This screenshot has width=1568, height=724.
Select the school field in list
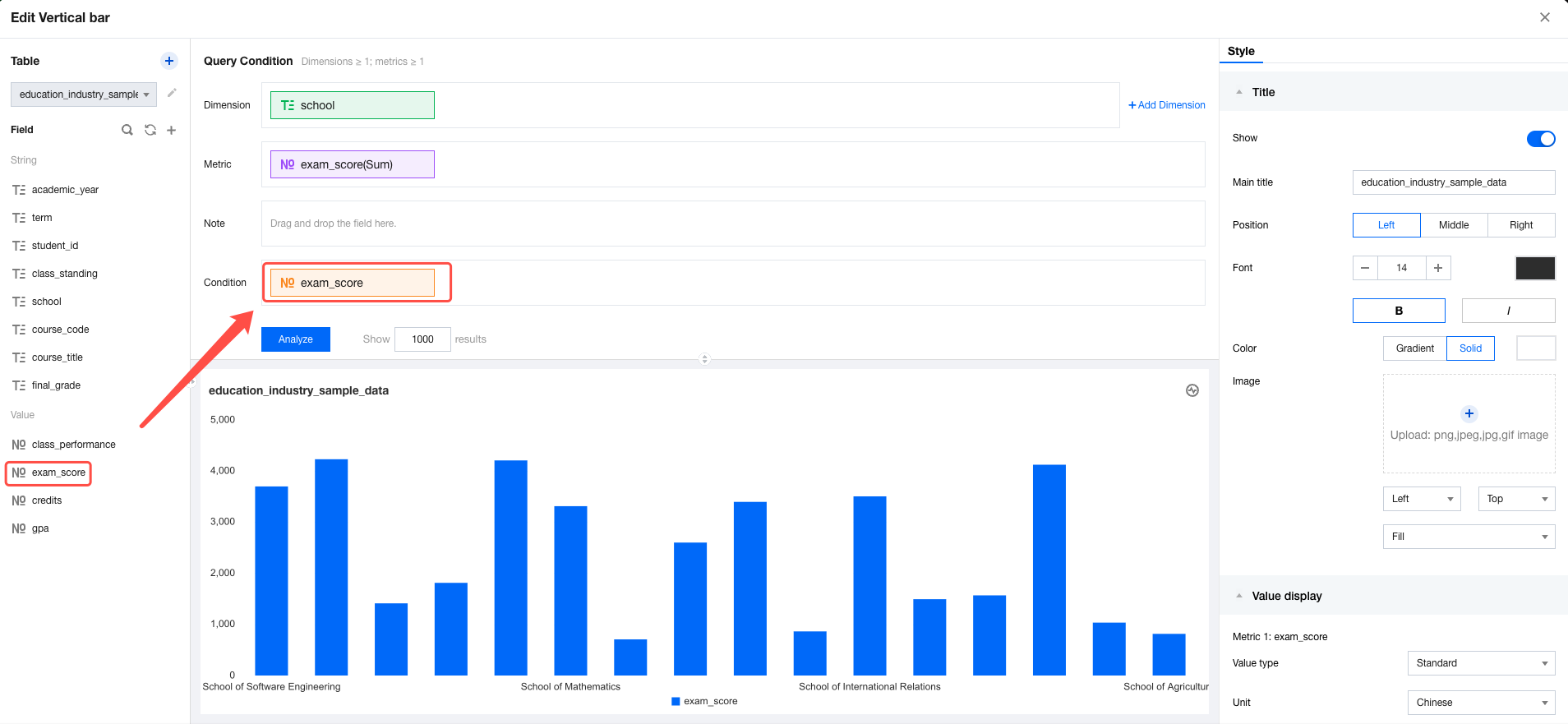(x=46, y=302)
